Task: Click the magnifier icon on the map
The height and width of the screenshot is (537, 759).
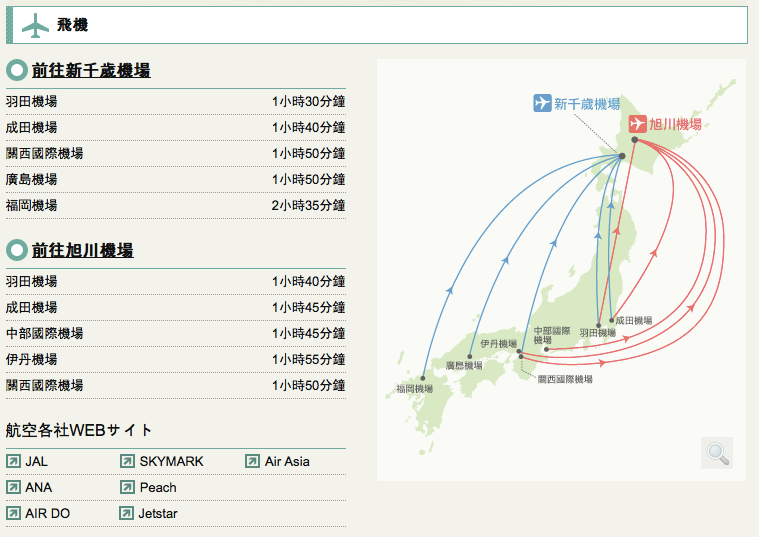Action: (717, 453)
